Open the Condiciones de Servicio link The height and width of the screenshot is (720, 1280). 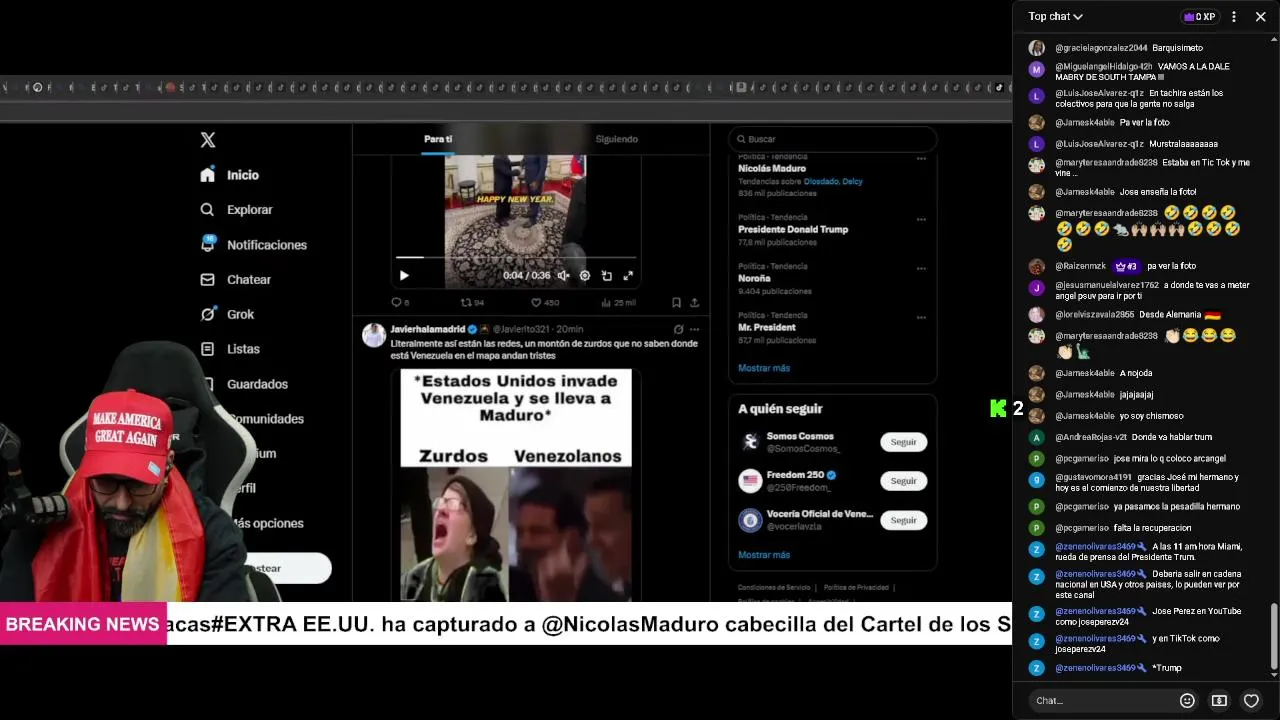click(774, 587)
